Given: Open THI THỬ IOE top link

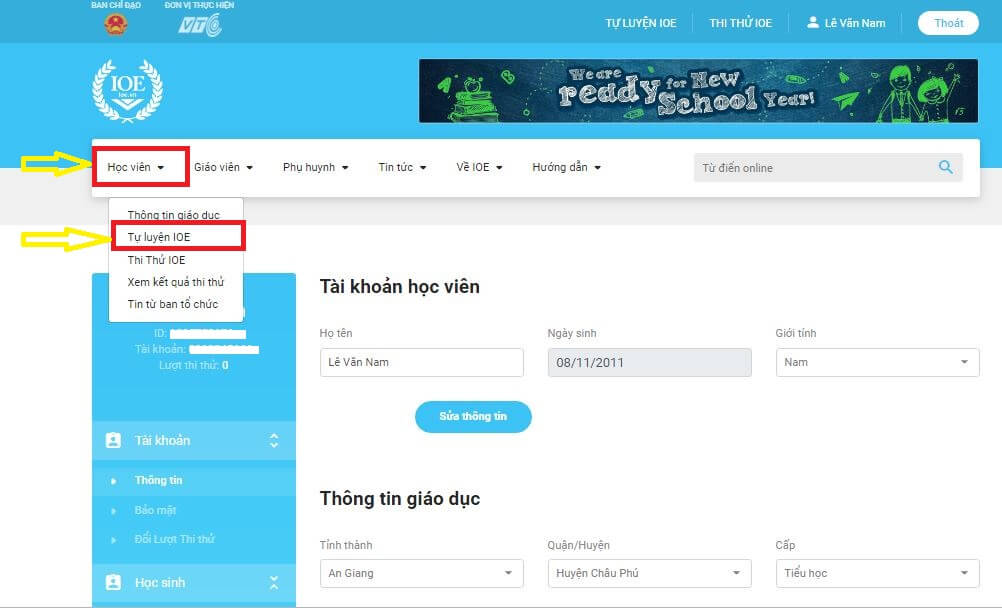Looking at the screenshot, I should tap(740, 23).
